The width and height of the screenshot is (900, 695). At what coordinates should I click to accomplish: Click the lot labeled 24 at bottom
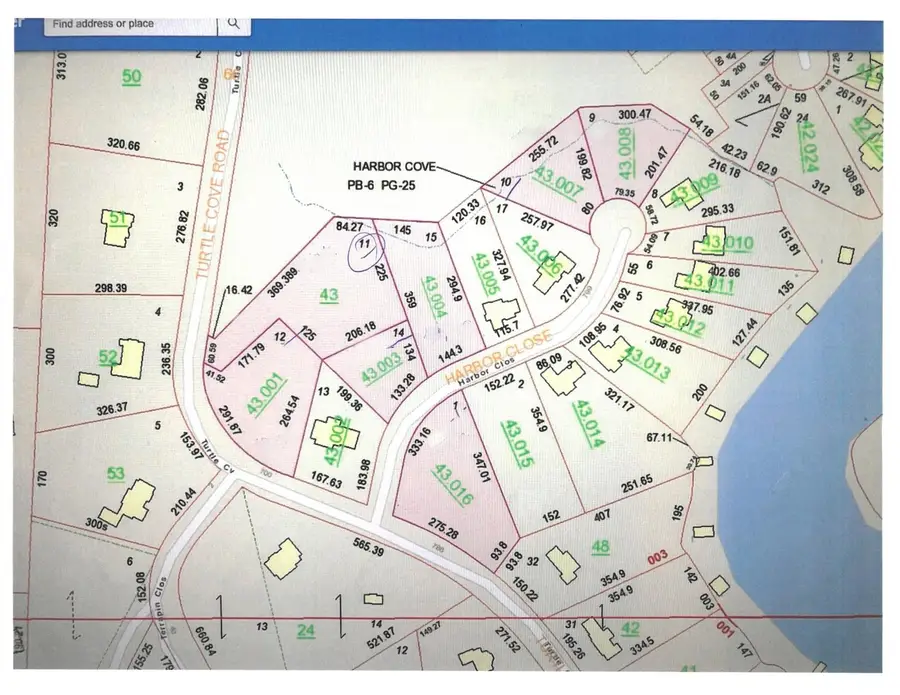tap(305, 630)
